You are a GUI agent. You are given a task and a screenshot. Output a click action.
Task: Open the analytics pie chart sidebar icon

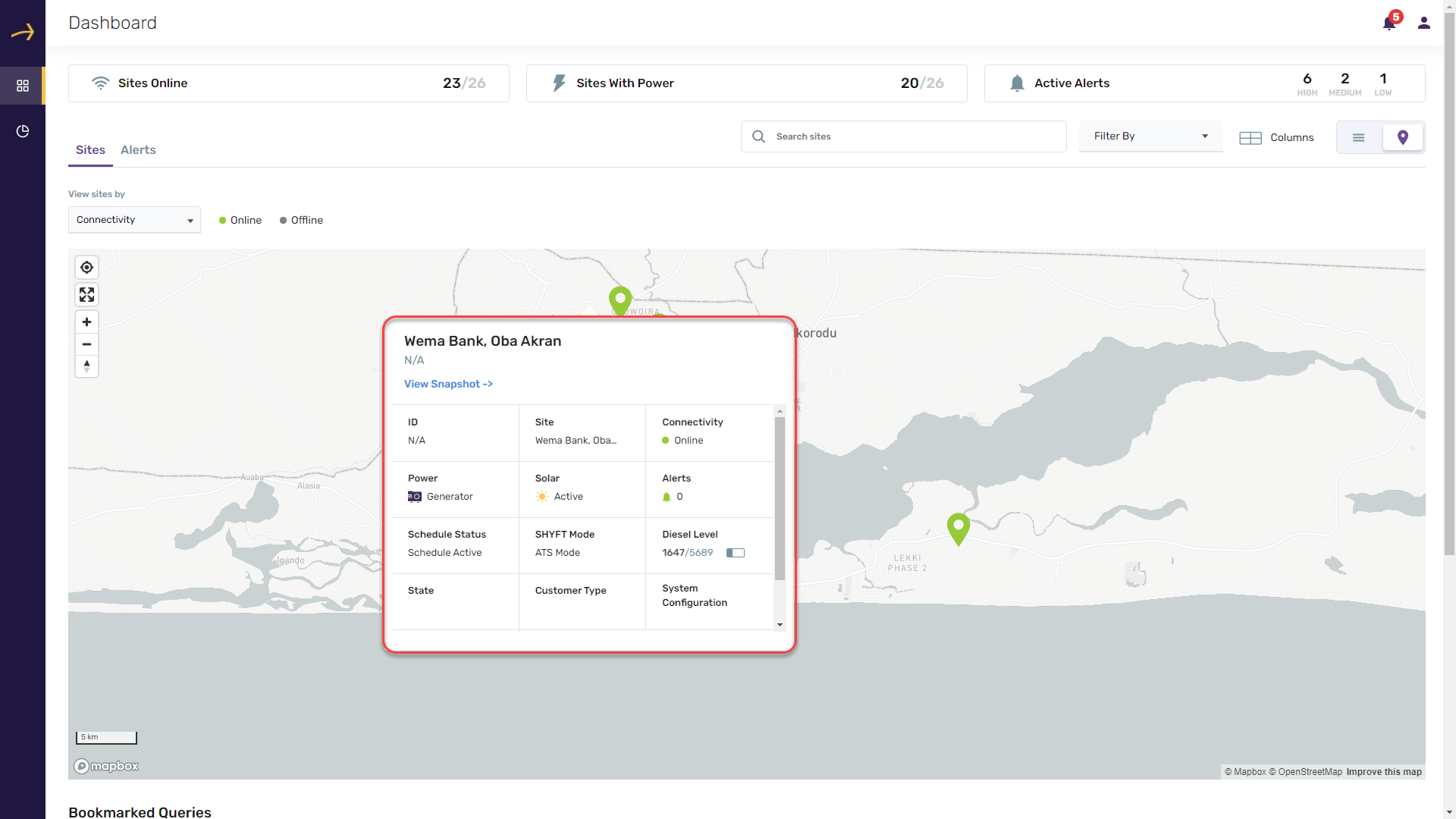(x=23, y=131)
